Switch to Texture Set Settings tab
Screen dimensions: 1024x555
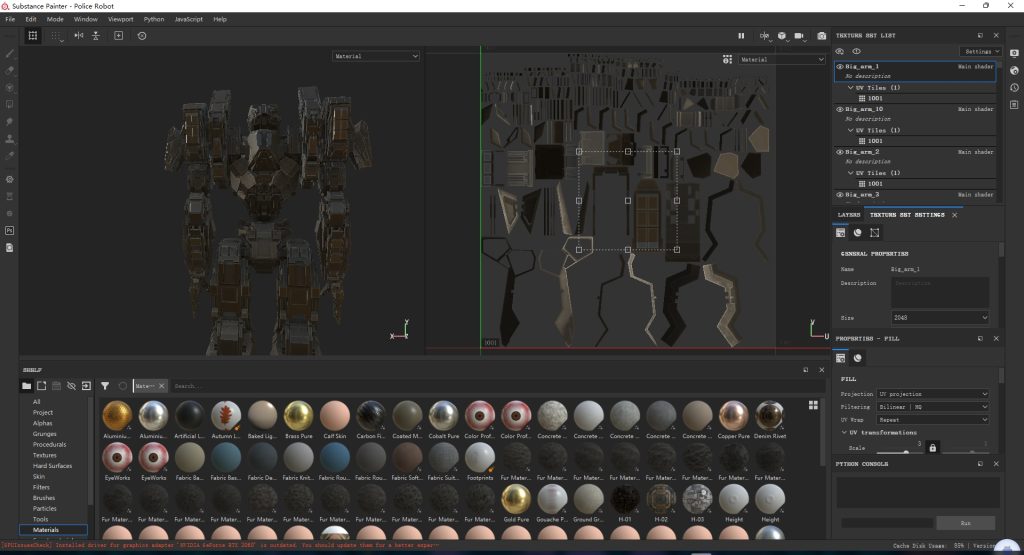[x=906, y=215]
